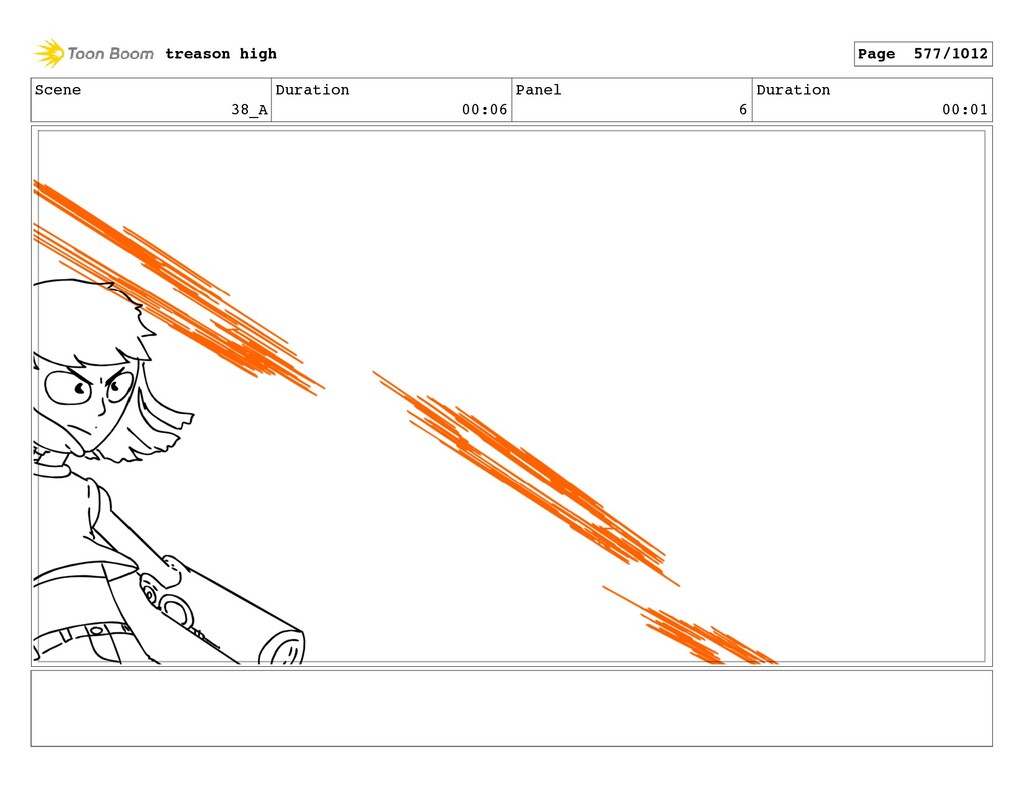1024x793 pixels.
Task: Click the panel duration value 00:01
Action: pos(965,109)
